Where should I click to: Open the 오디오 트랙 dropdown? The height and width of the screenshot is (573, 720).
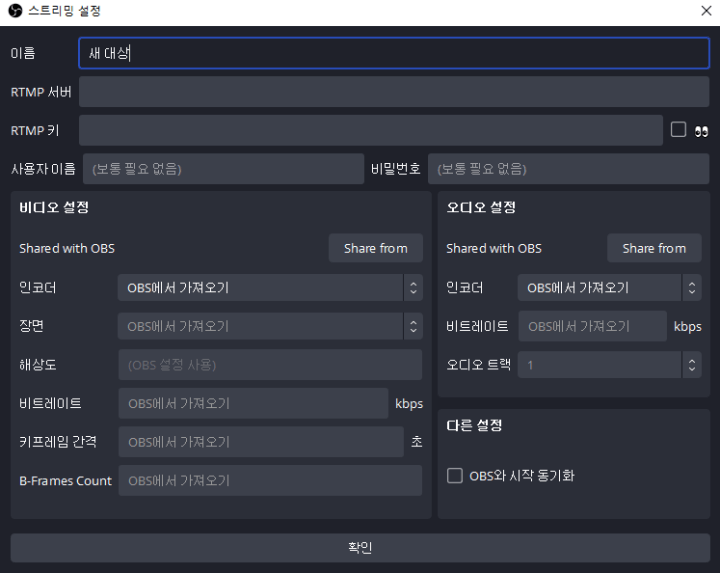[609, 365]
